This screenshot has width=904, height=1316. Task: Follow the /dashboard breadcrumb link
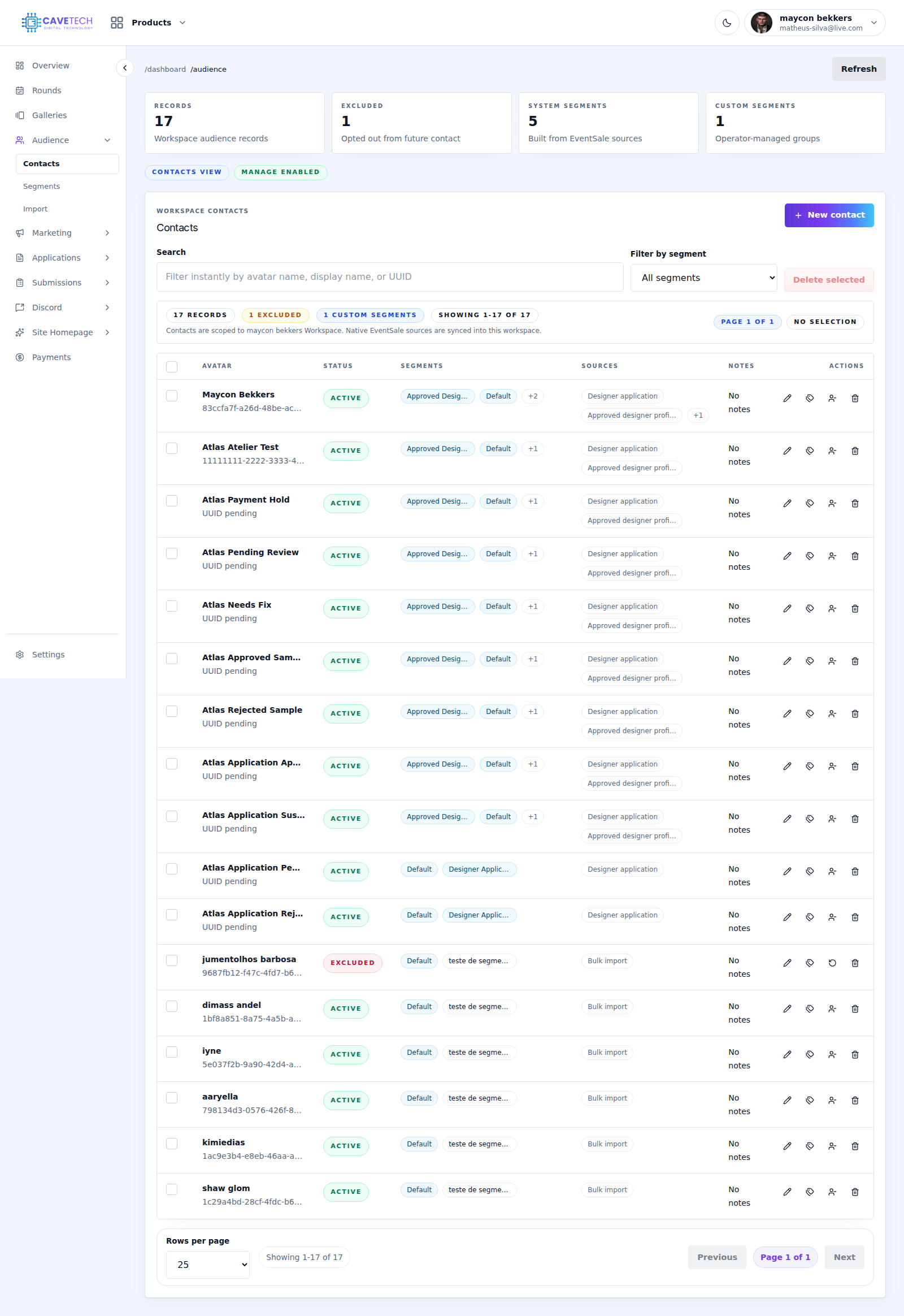tap(165, 69)
